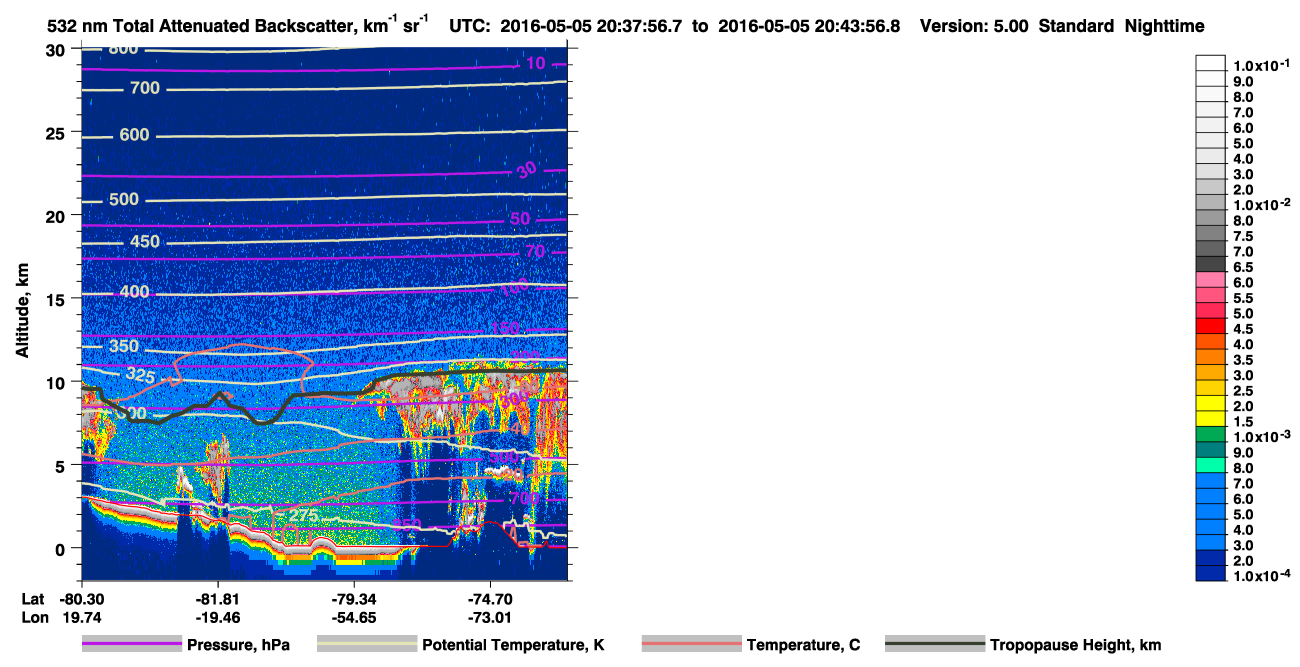Select the 'Temperature, C' legend label
1300x667 pixels.
tap(803, 645)
